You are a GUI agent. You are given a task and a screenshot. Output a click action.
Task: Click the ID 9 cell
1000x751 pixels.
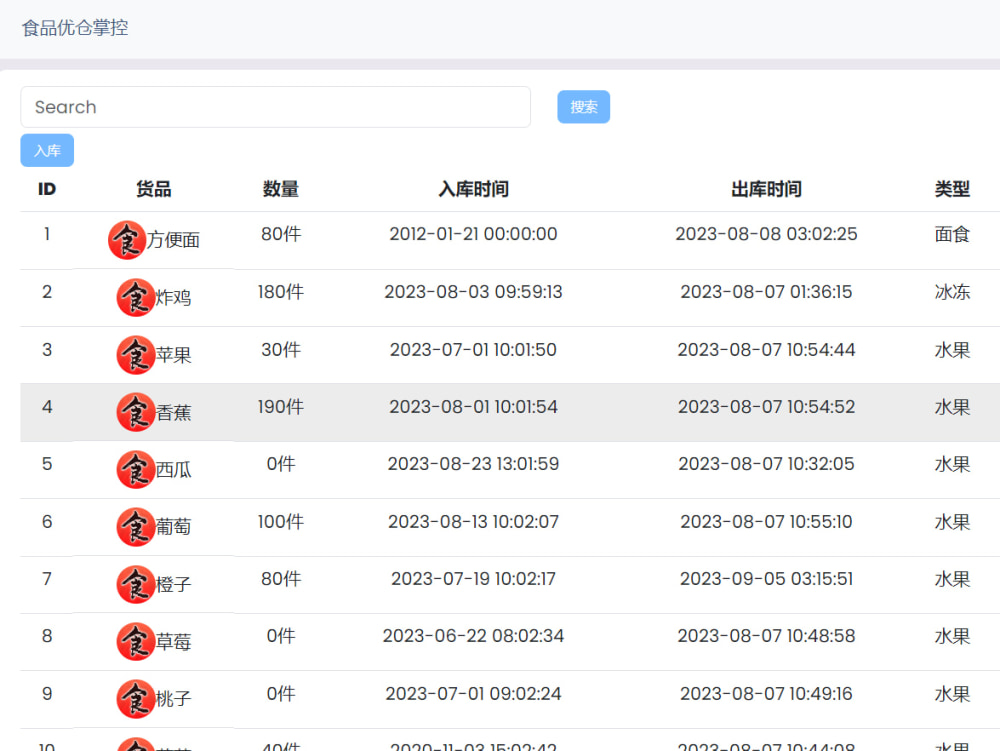47,694
